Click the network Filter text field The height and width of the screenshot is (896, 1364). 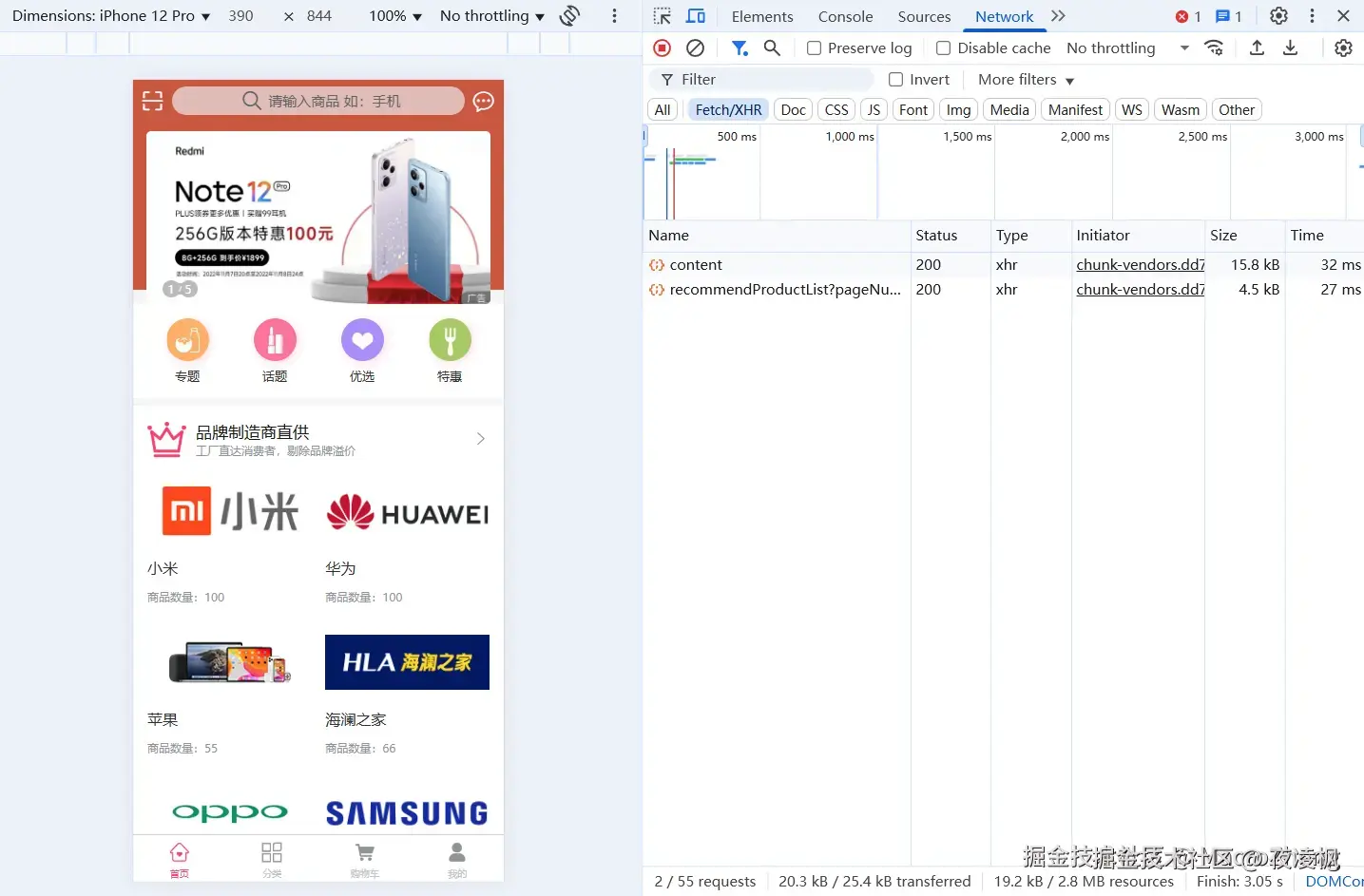coord(760,80)
